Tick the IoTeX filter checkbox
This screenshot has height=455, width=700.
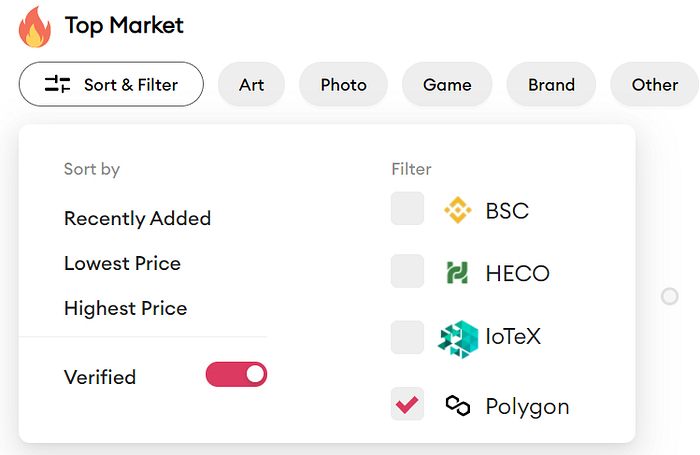(x=407, y=337)
